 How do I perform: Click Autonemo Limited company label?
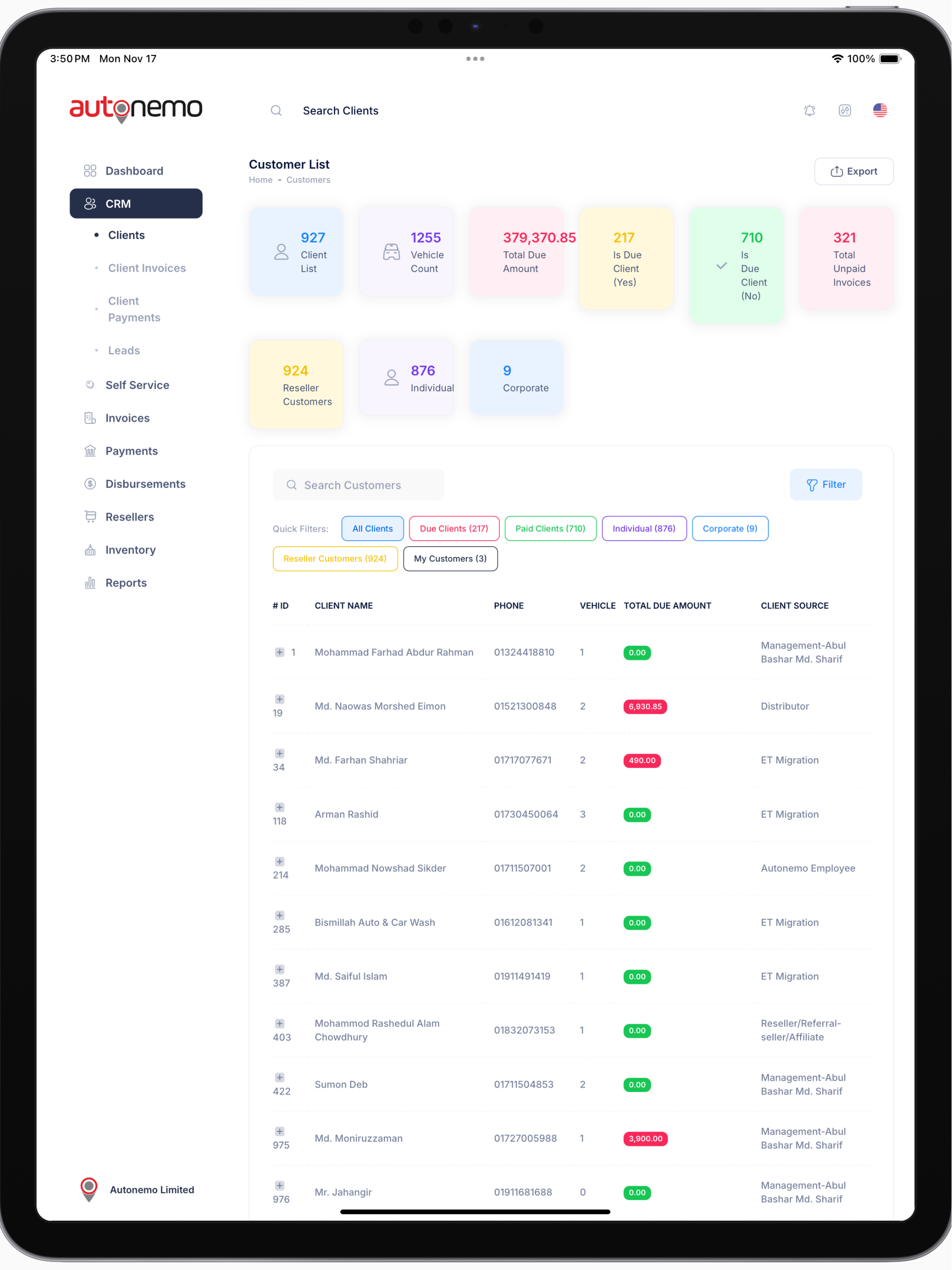pos(152,1190)
